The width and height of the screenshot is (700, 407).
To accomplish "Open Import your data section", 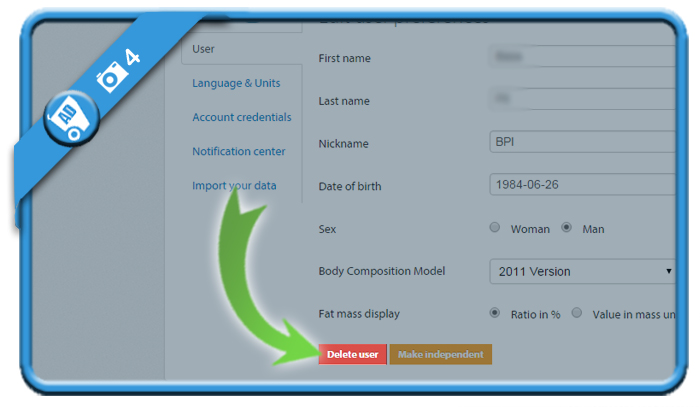I will coord(234,185).
